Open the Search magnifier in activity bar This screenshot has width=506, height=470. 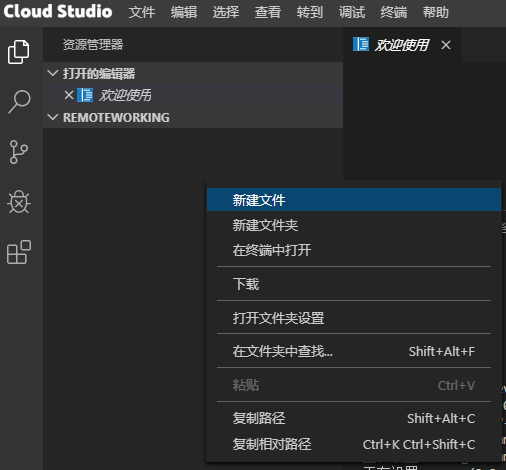tap(19, 102)
